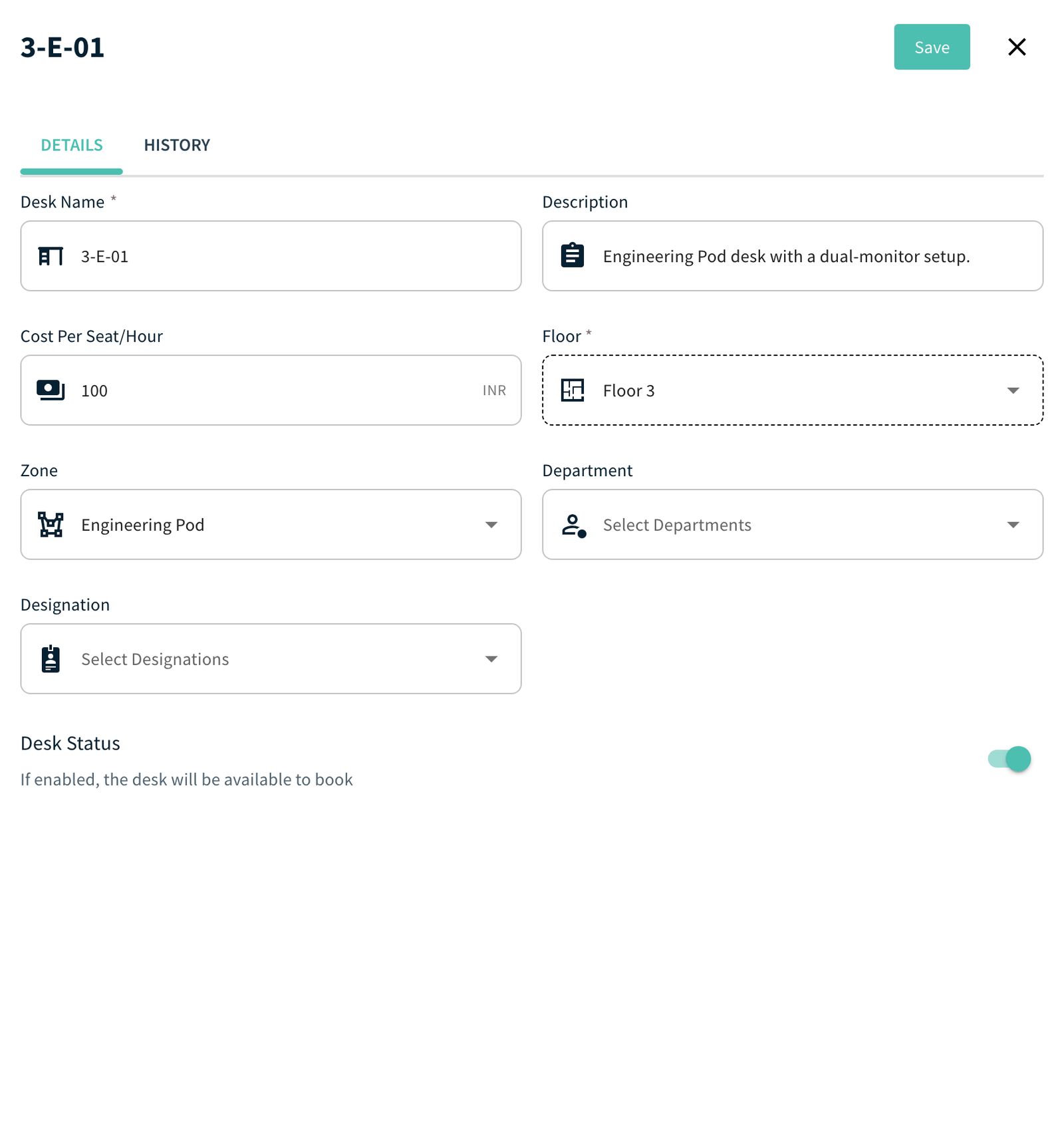
Task: Click the INR currency label
Action: click(494, 390)
